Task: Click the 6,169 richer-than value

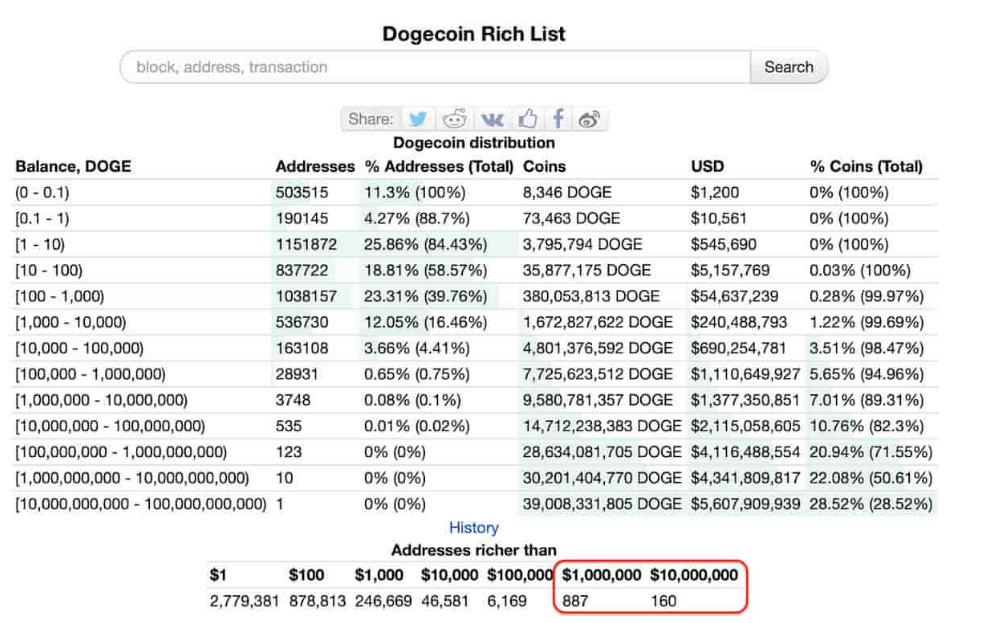Action: click(x=507, y=601)
